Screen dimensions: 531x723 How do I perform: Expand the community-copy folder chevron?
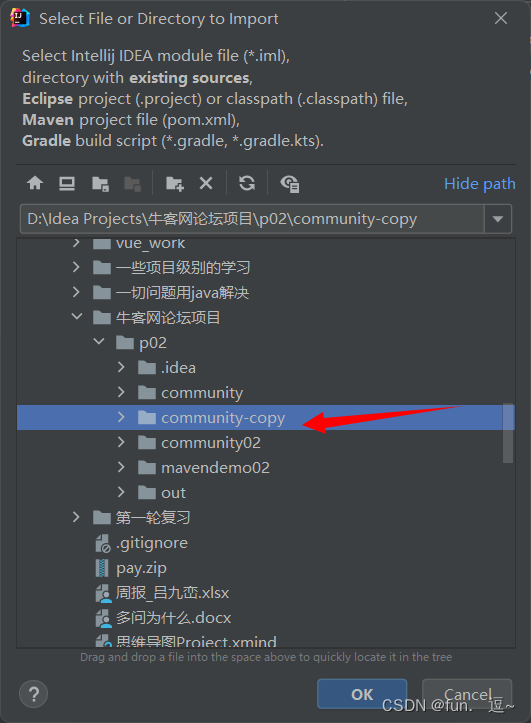pos(121,417)
